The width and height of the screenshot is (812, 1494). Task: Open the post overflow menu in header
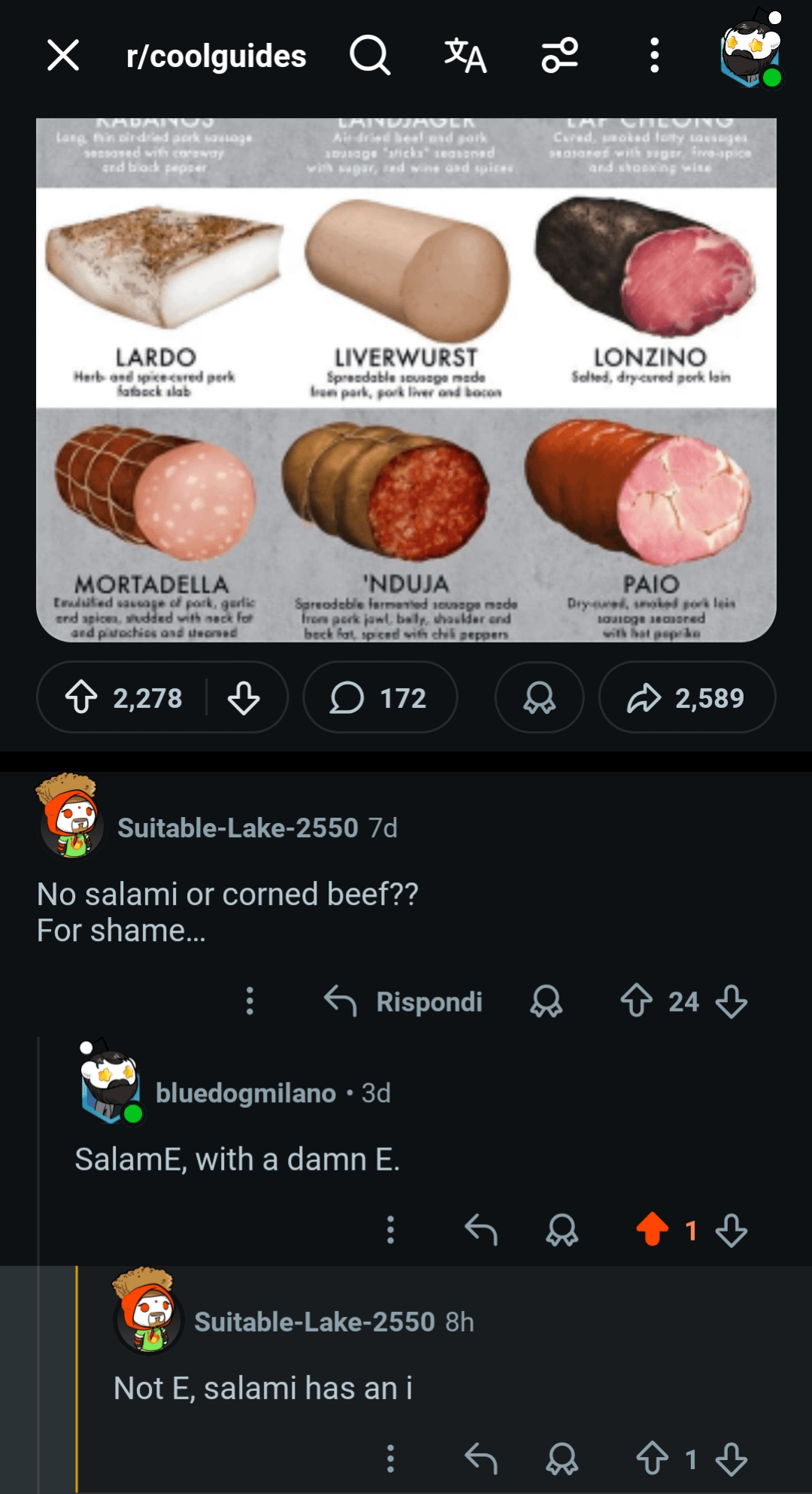[x=655, y=56]
